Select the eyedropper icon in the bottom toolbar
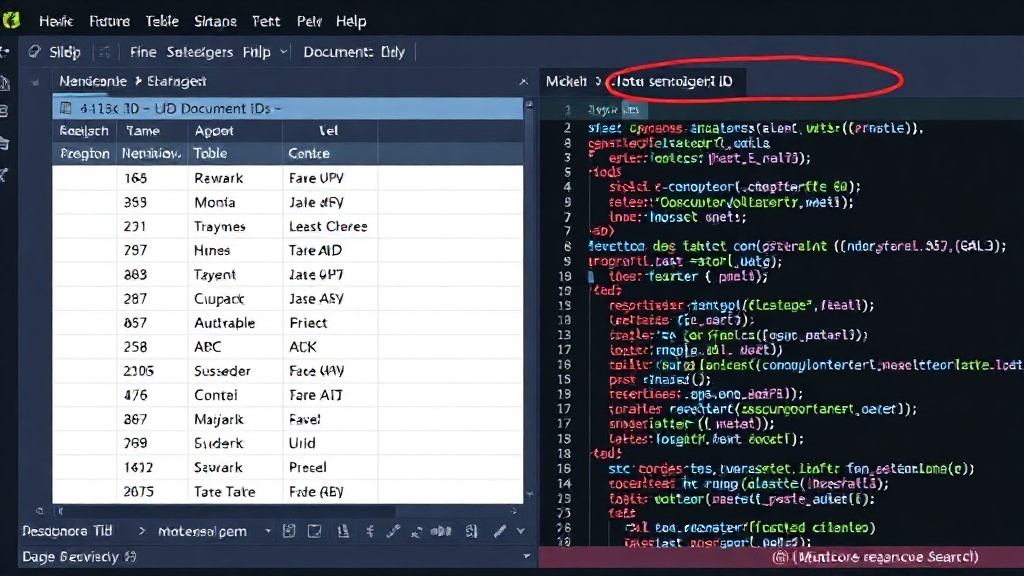 pos(393,532)
